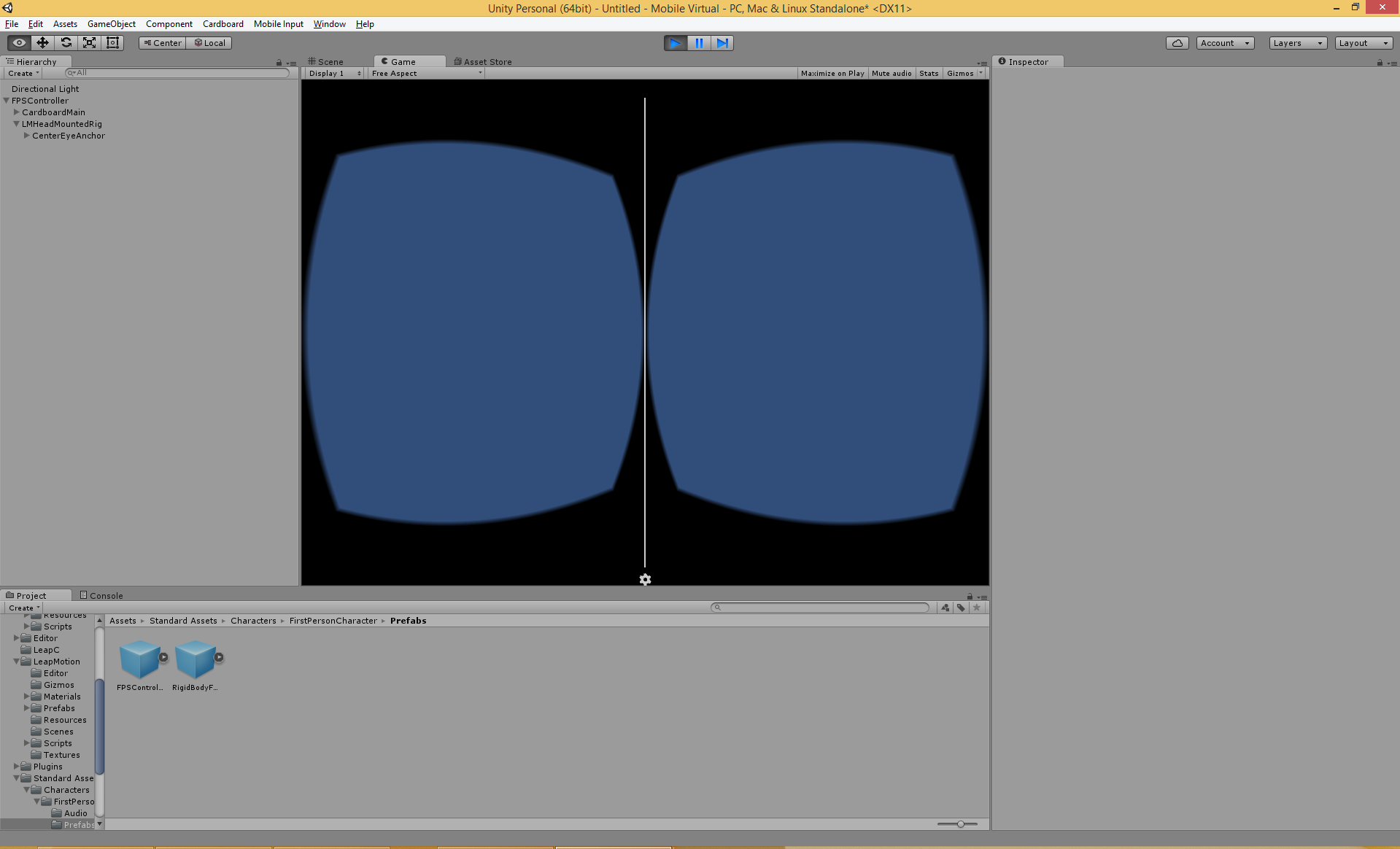
Task: Toggle Local/Global handle rotation
Action: point(209,43)
